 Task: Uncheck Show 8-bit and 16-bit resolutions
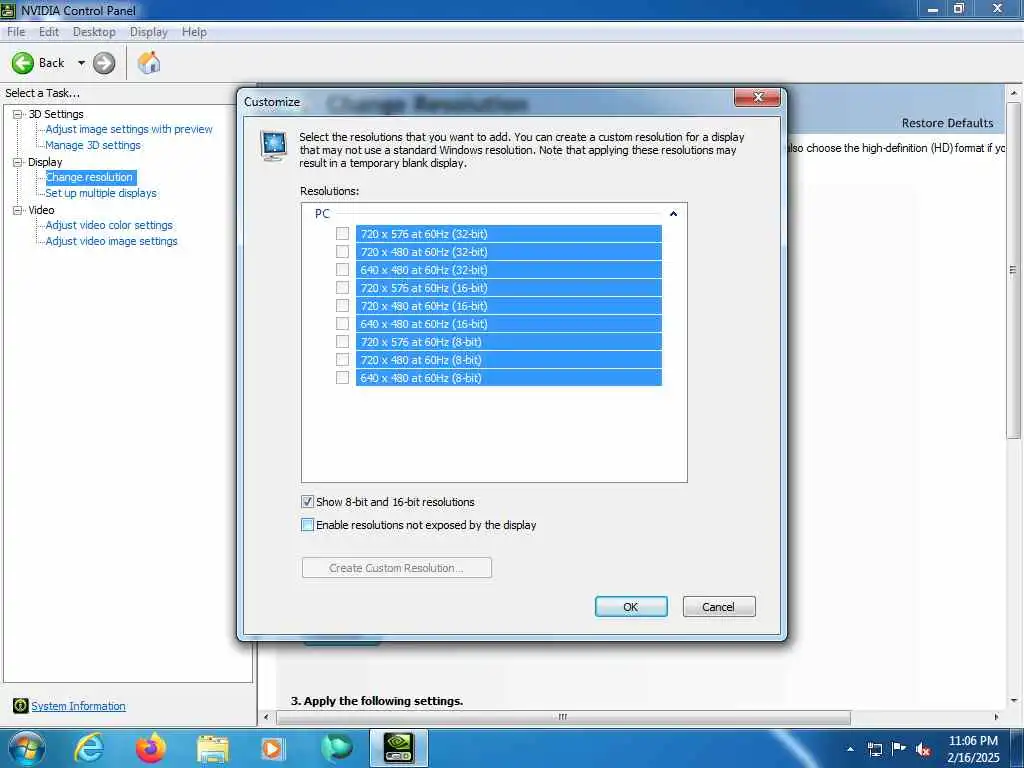point(307,502)
